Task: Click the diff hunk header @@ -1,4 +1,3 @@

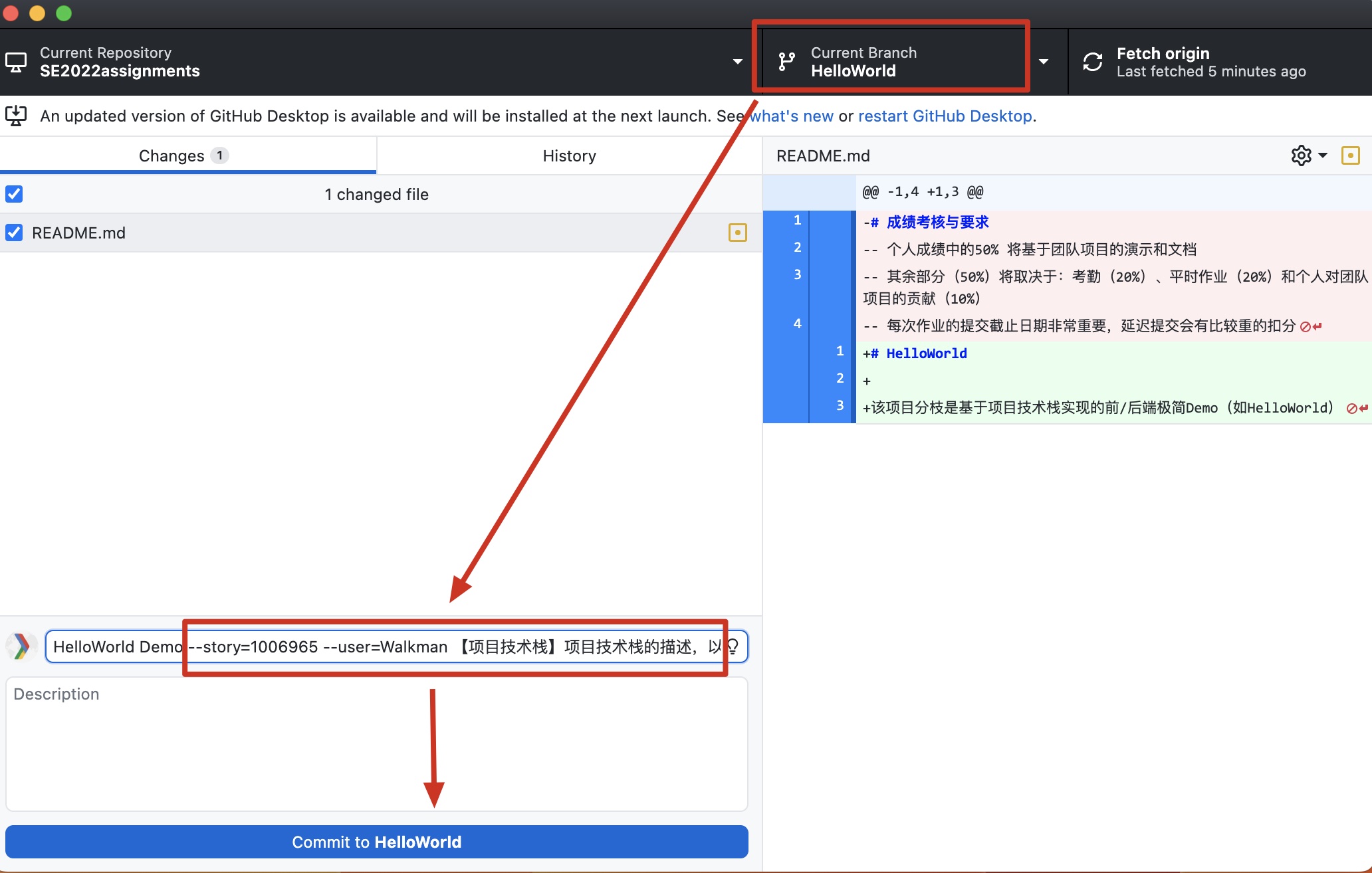Action: 923,192
